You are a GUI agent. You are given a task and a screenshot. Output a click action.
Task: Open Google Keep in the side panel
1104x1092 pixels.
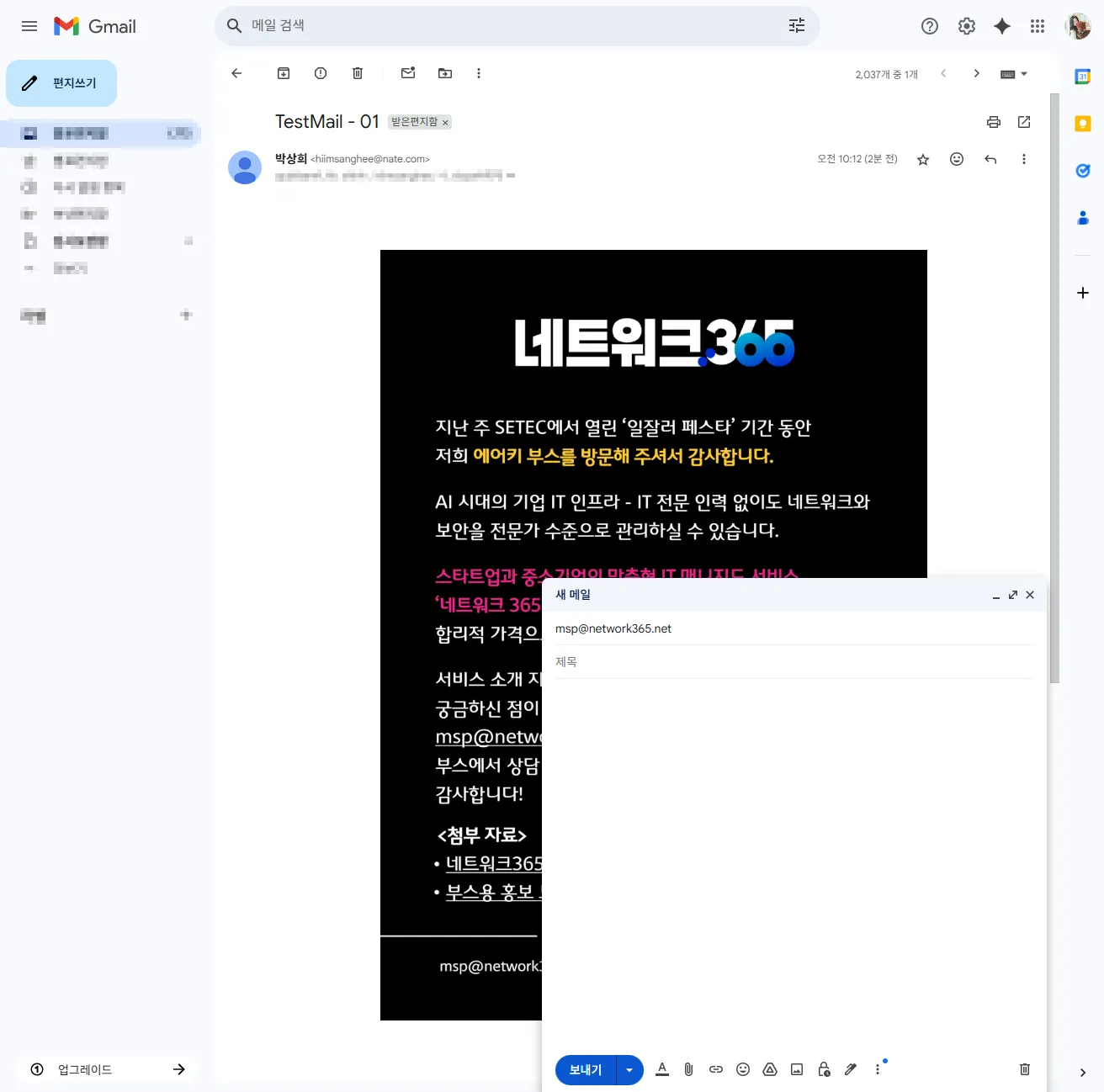(1083, 124)
